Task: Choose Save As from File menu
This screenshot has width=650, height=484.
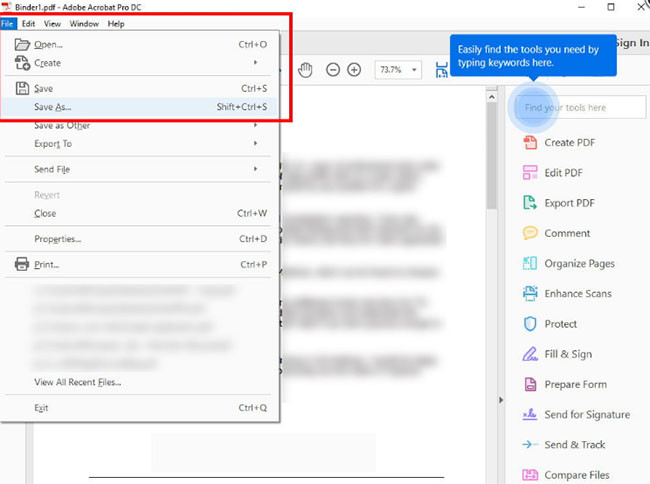Action: 52,107
